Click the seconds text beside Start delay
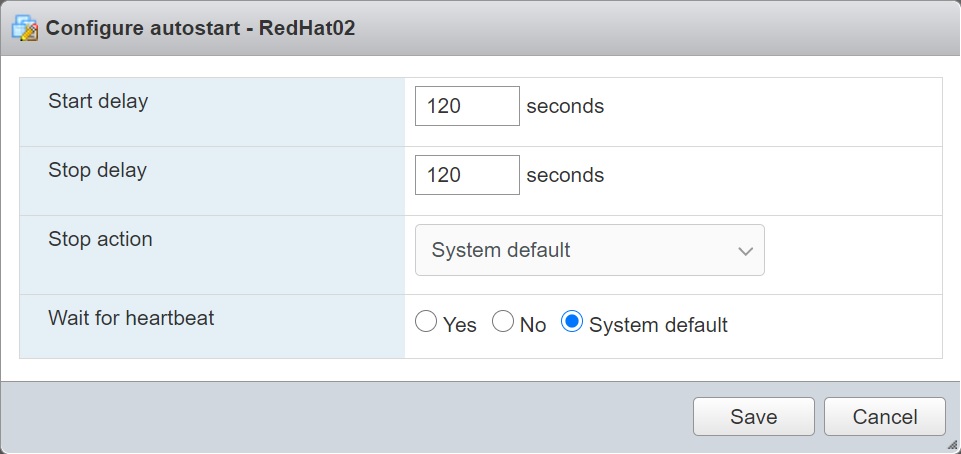Viewport: 961px width, 454px height. [565, 106]
